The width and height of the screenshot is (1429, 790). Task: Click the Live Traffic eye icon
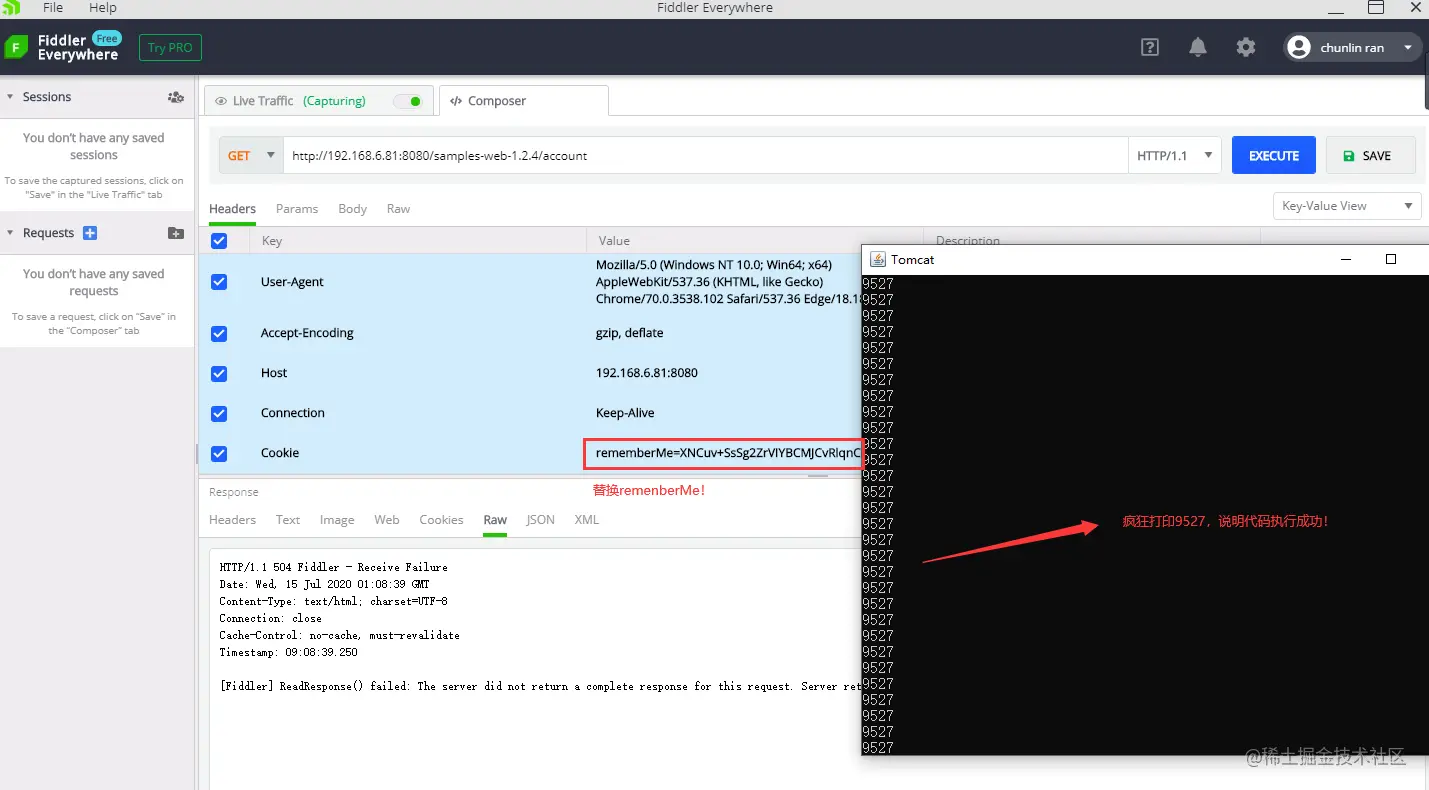(x=221, y=101)
